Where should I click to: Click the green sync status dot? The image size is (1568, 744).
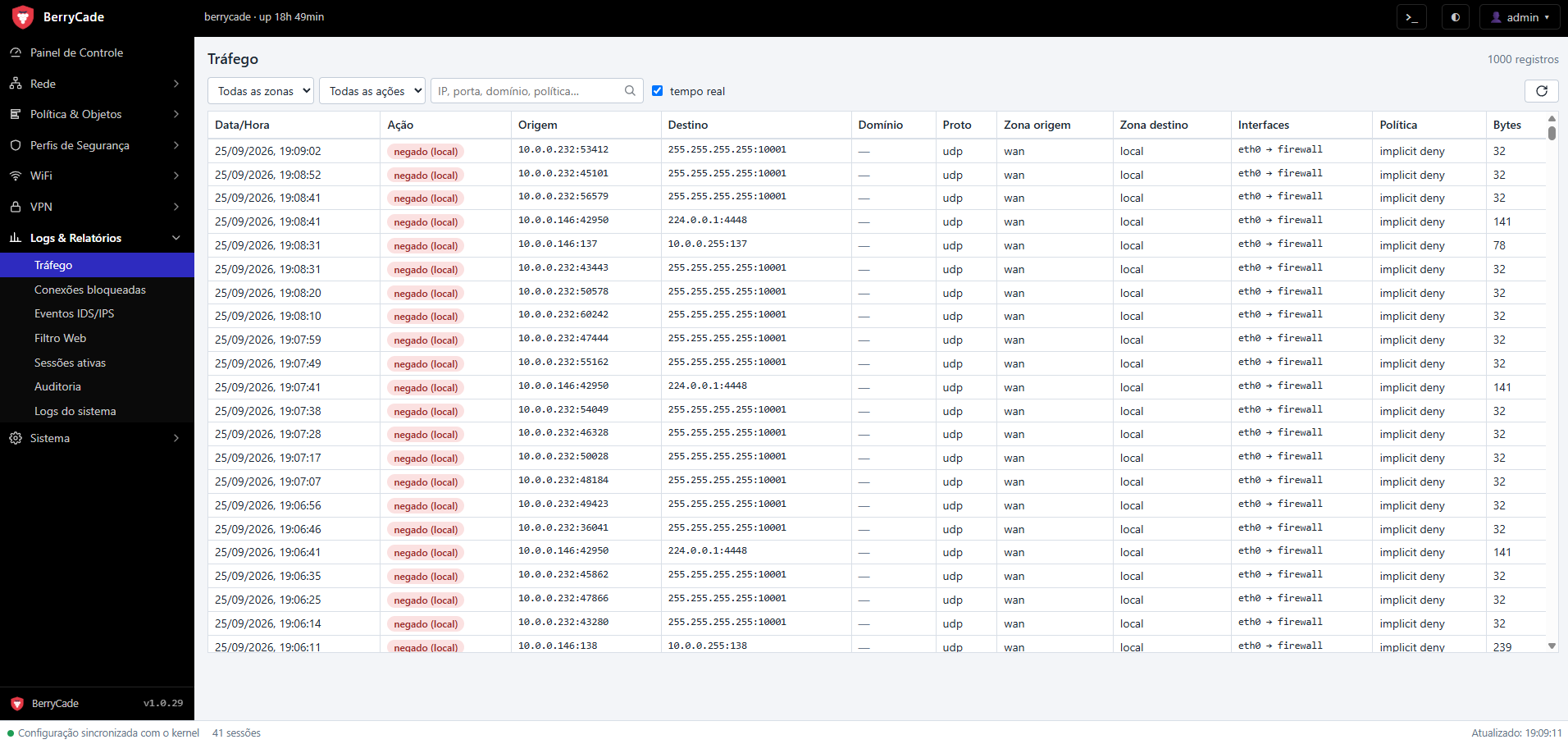(x=11, y=733)
